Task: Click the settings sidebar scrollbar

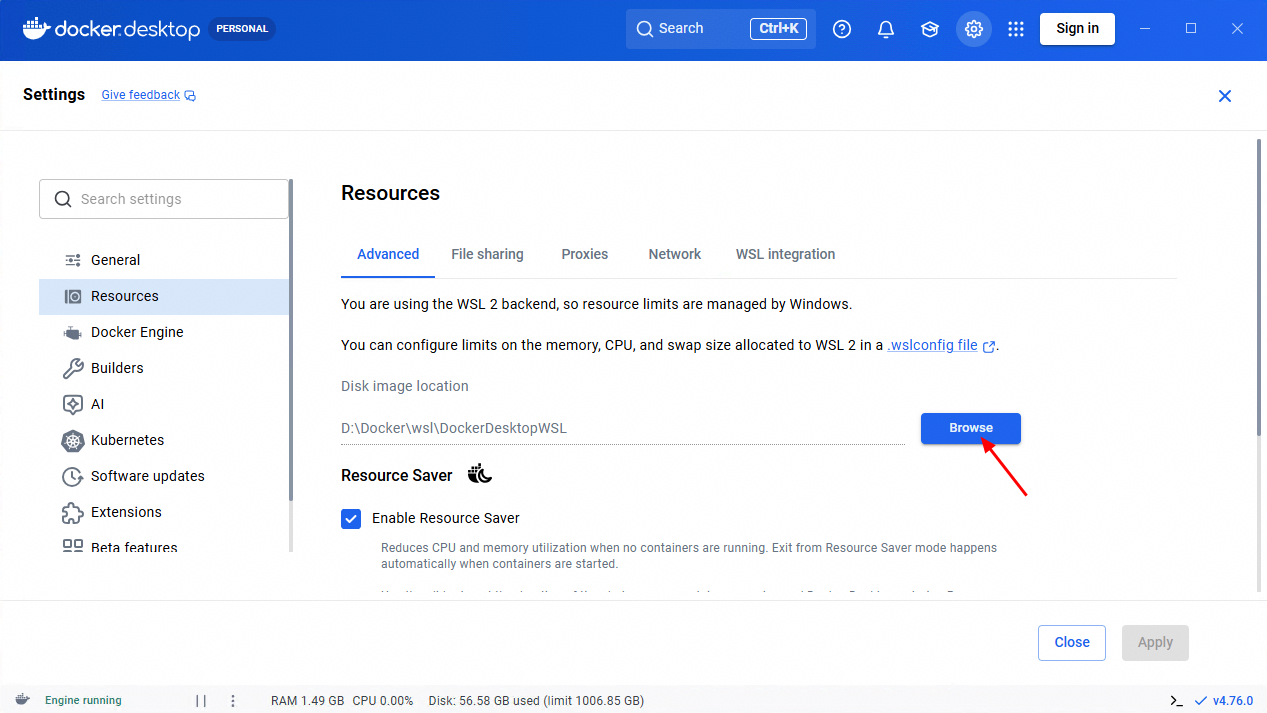Action: click(291, 340)
